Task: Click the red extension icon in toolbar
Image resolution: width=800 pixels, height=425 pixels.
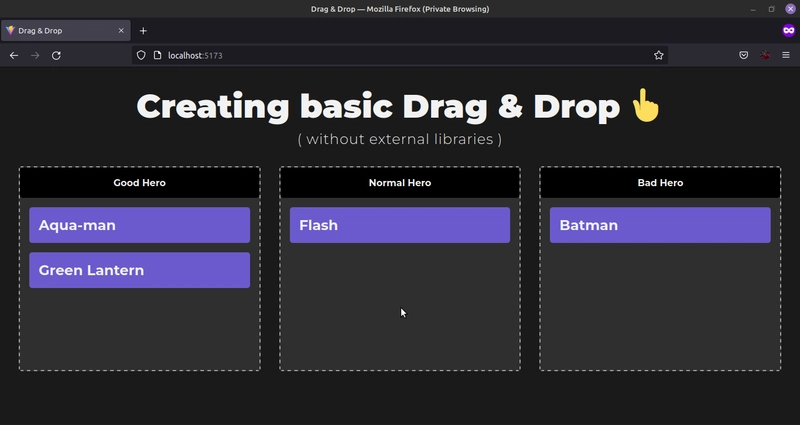Action: (x=764, y=55)
